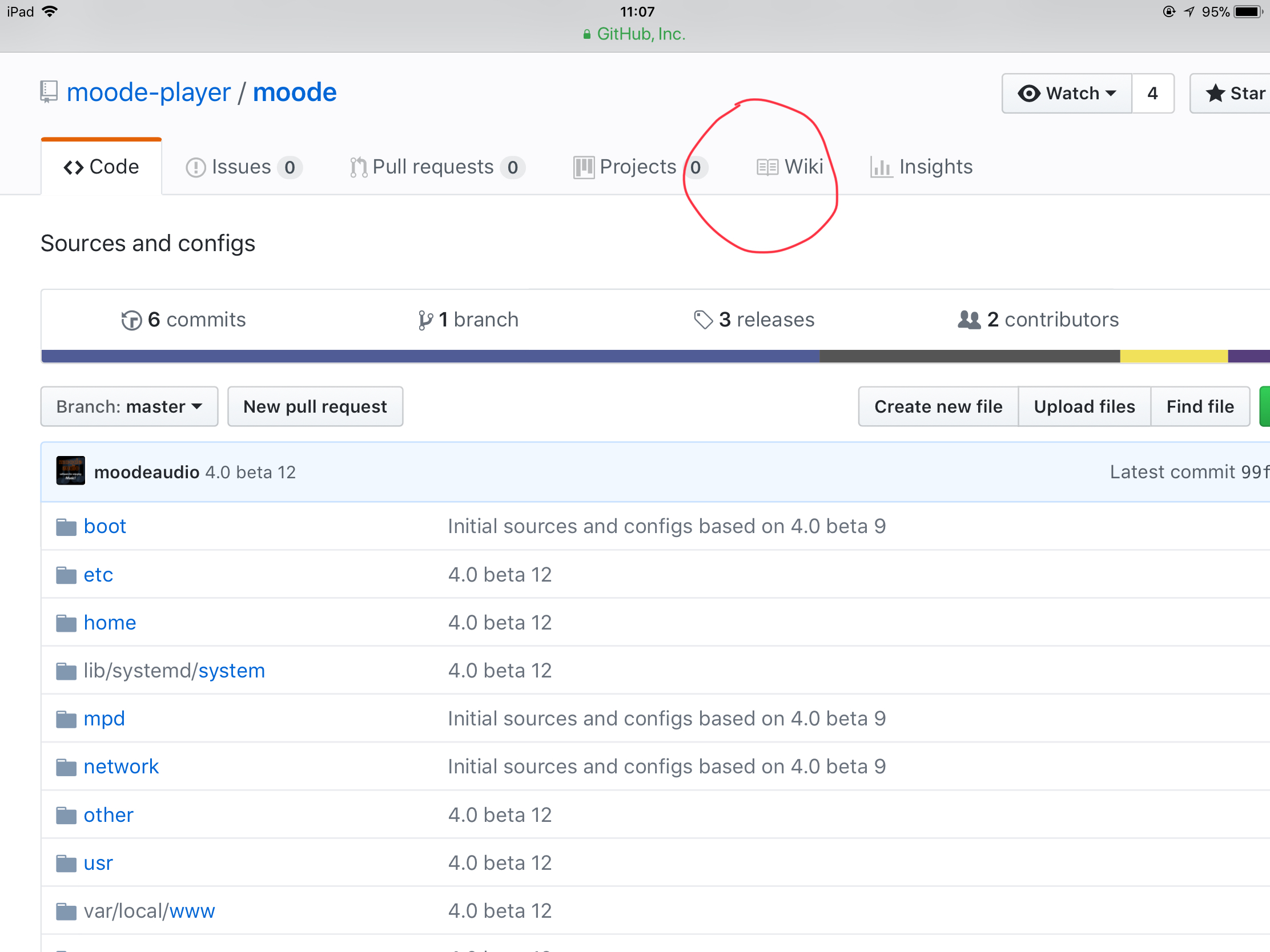
Task: Click the Wiki book icon
Action: click(767, 168)
